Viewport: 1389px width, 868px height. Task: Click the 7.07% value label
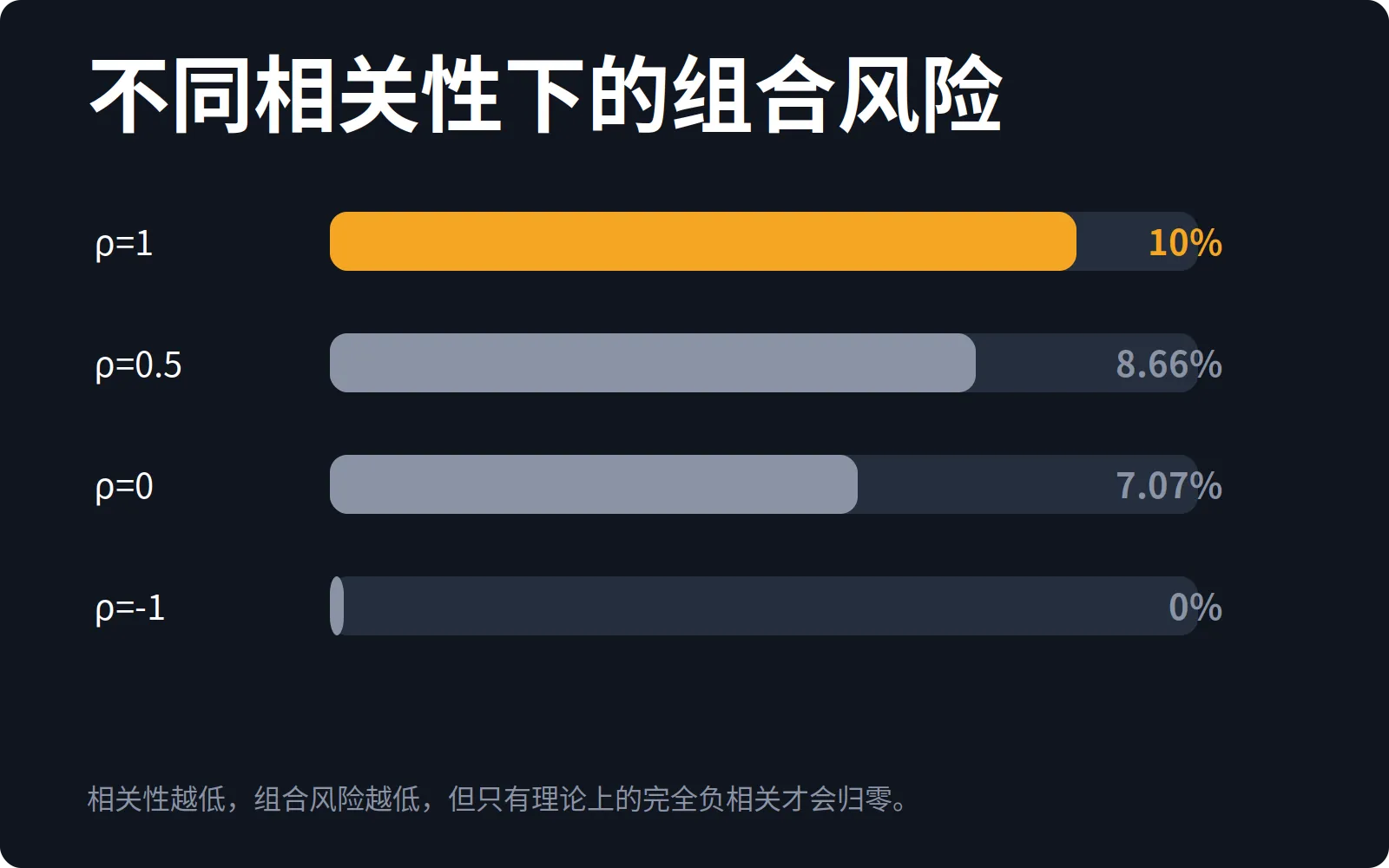(1168, 485)
